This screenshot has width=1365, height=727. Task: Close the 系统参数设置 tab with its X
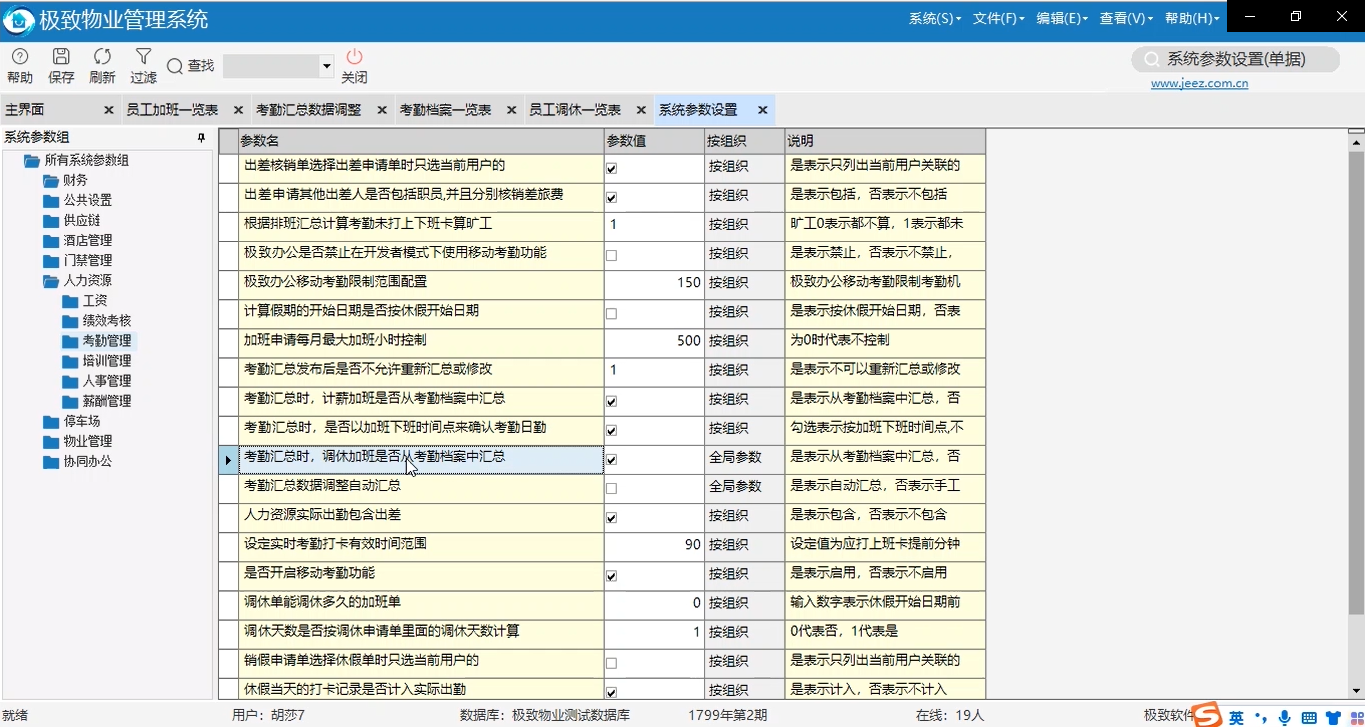pyautogui.click(x=762, y=110)
